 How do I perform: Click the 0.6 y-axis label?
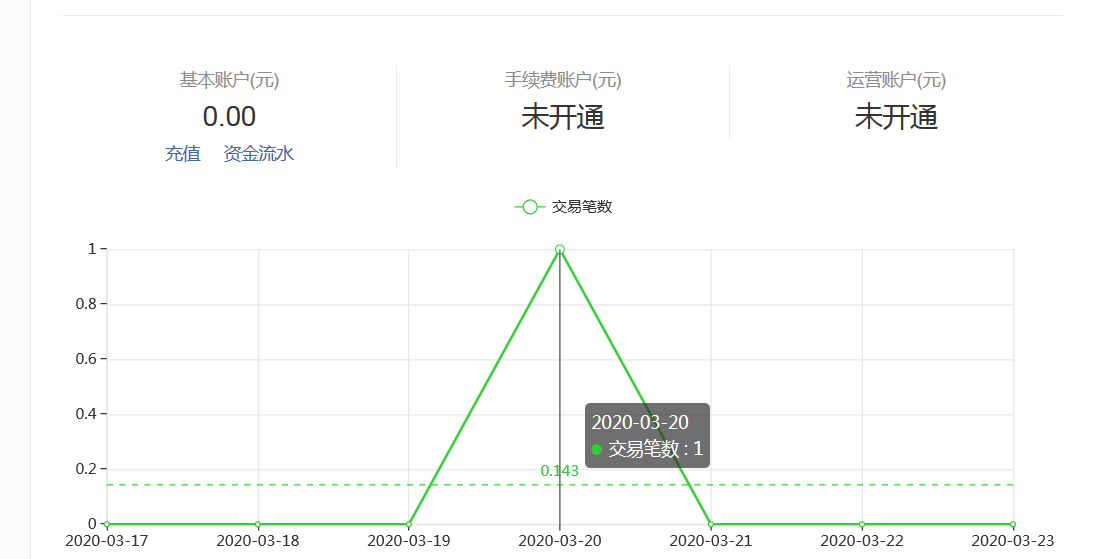click(x=87, y=358)
